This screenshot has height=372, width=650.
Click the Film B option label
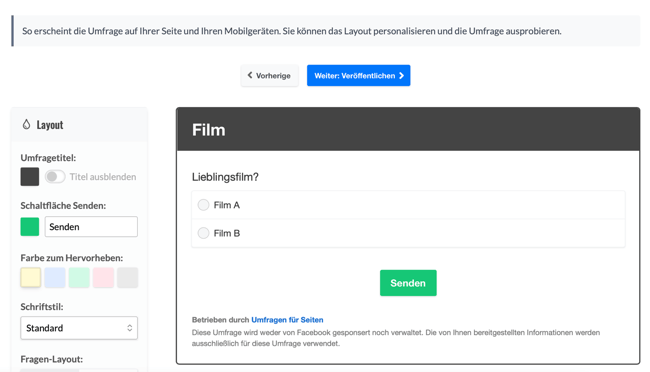click(227, 233)
